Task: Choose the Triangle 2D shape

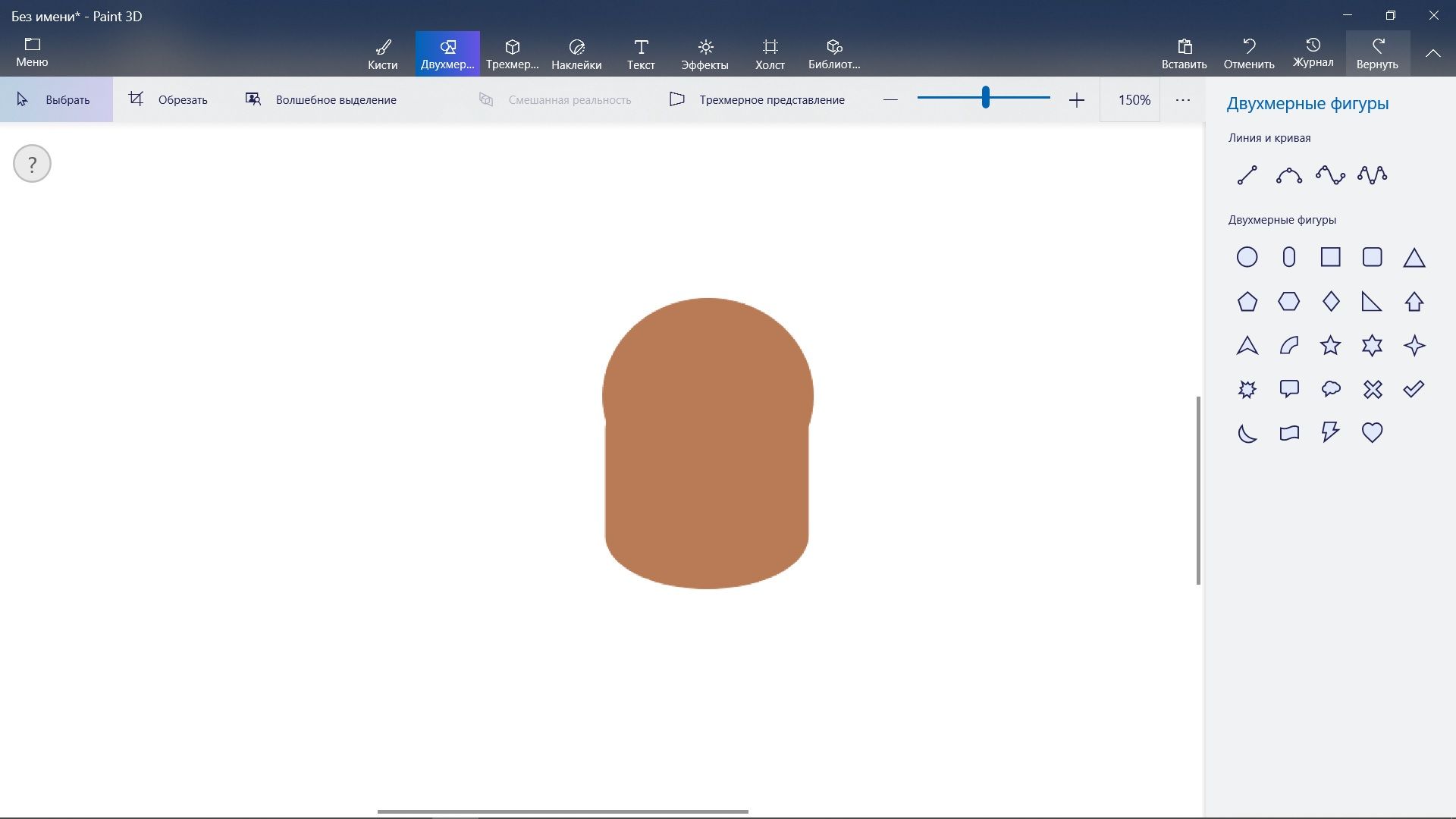Action: pyautogui.click(x=1414, y=258)
